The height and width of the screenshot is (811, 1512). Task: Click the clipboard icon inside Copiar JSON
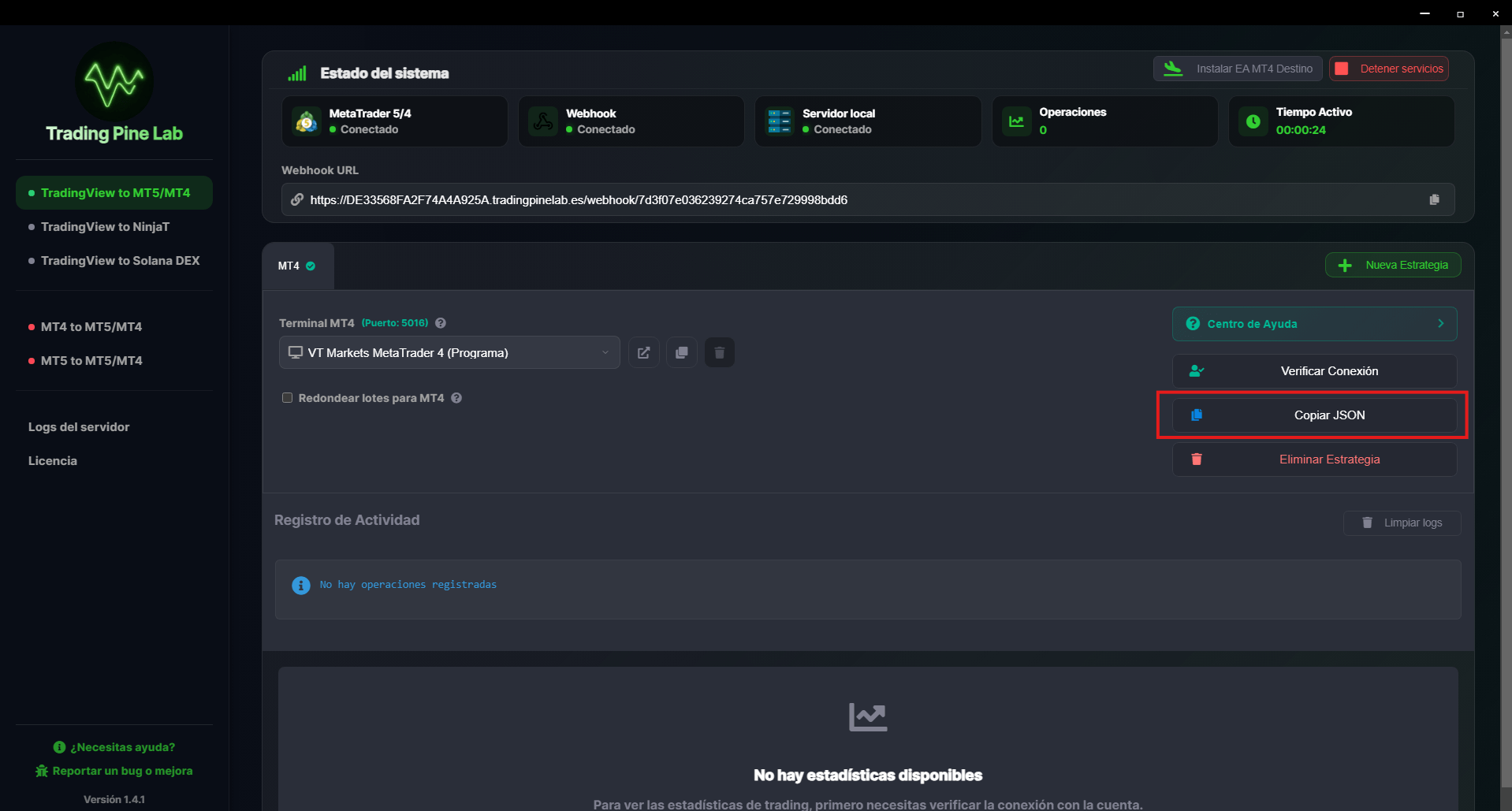pos(1197,415)
